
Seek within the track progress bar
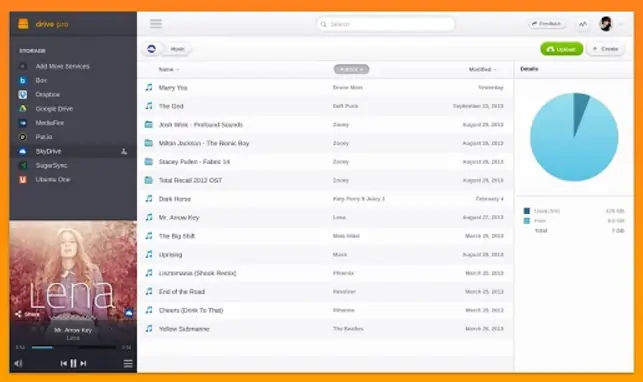point(74,347)
